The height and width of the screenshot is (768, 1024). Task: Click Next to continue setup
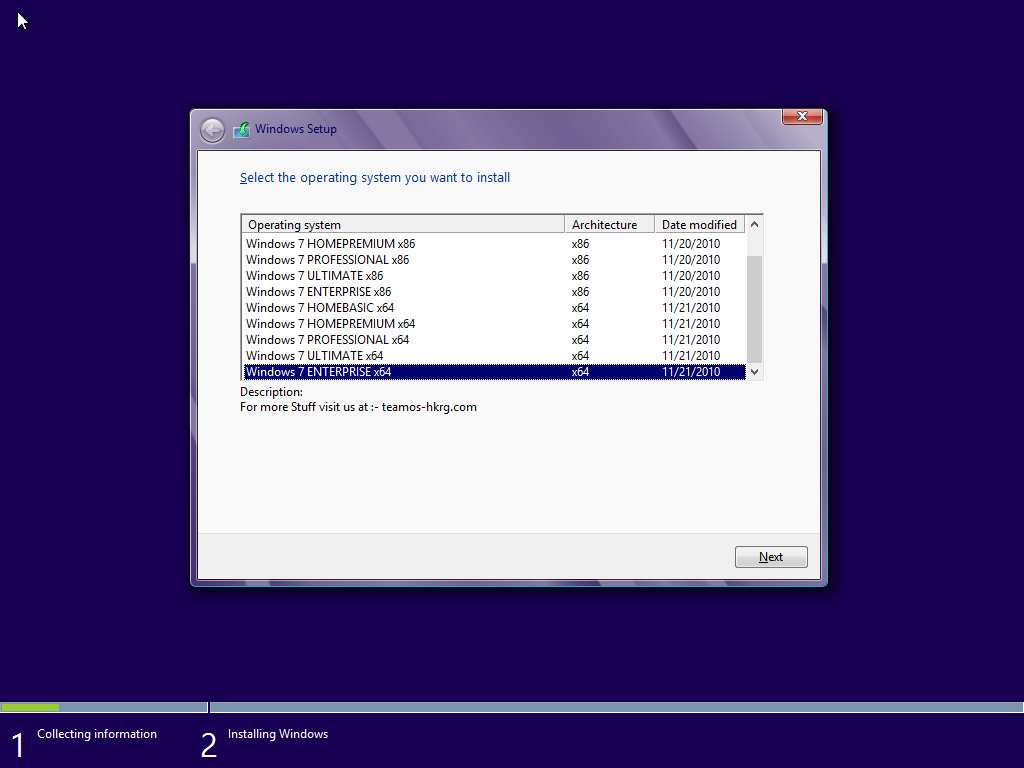pyautogui.click(x=771, y=557)
